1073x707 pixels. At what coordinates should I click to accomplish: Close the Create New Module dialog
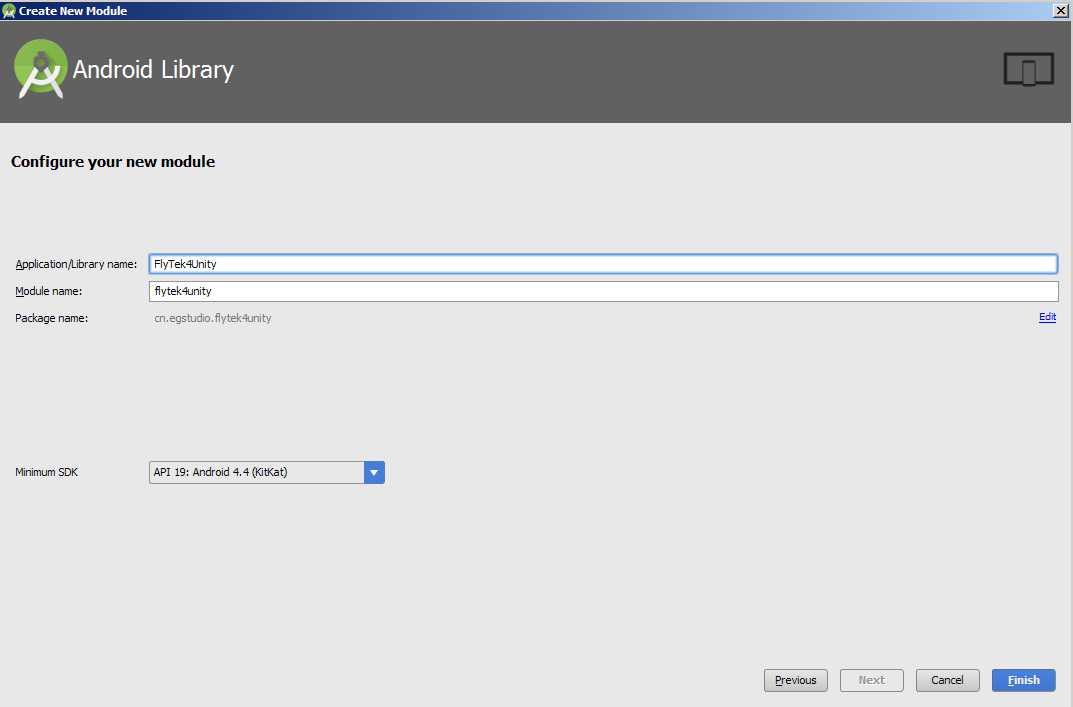coord(1060,10)
